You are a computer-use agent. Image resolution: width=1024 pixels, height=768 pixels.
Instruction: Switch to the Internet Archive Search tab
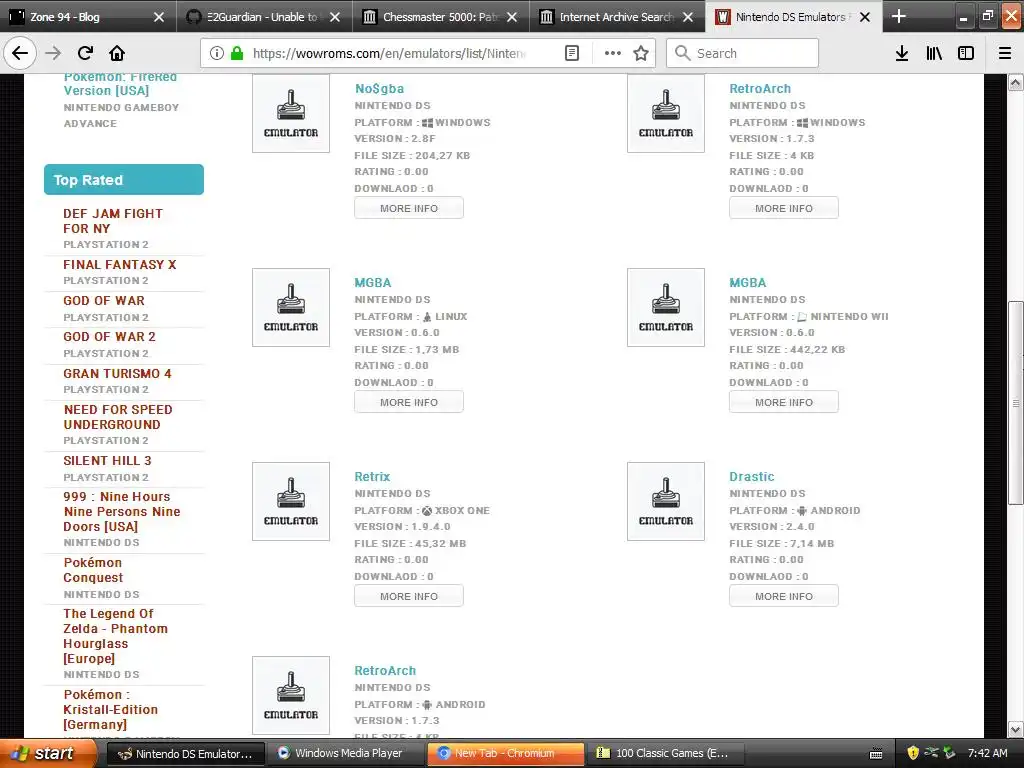point(616,17)
